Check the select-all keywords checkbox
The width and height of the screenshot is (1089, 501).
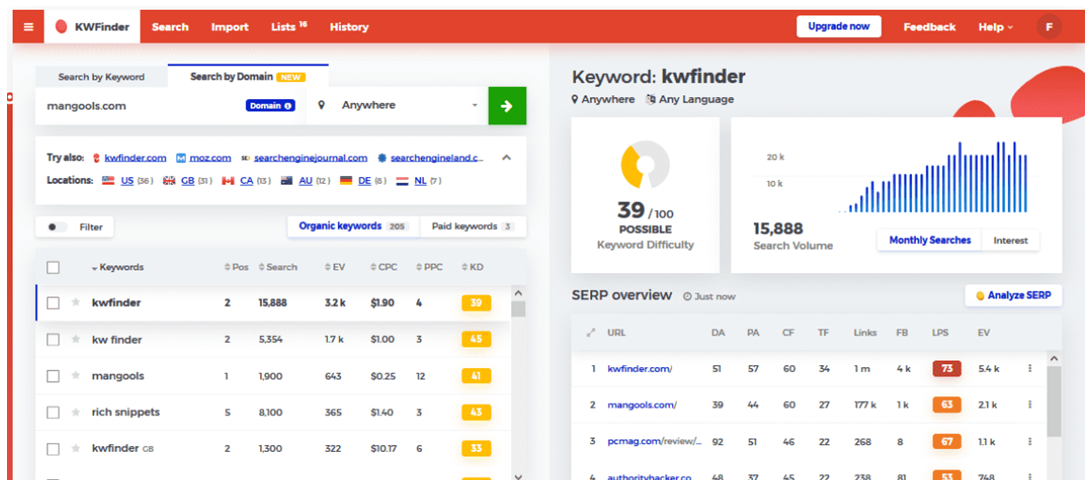pyautogui.click(x=53, y=268)
